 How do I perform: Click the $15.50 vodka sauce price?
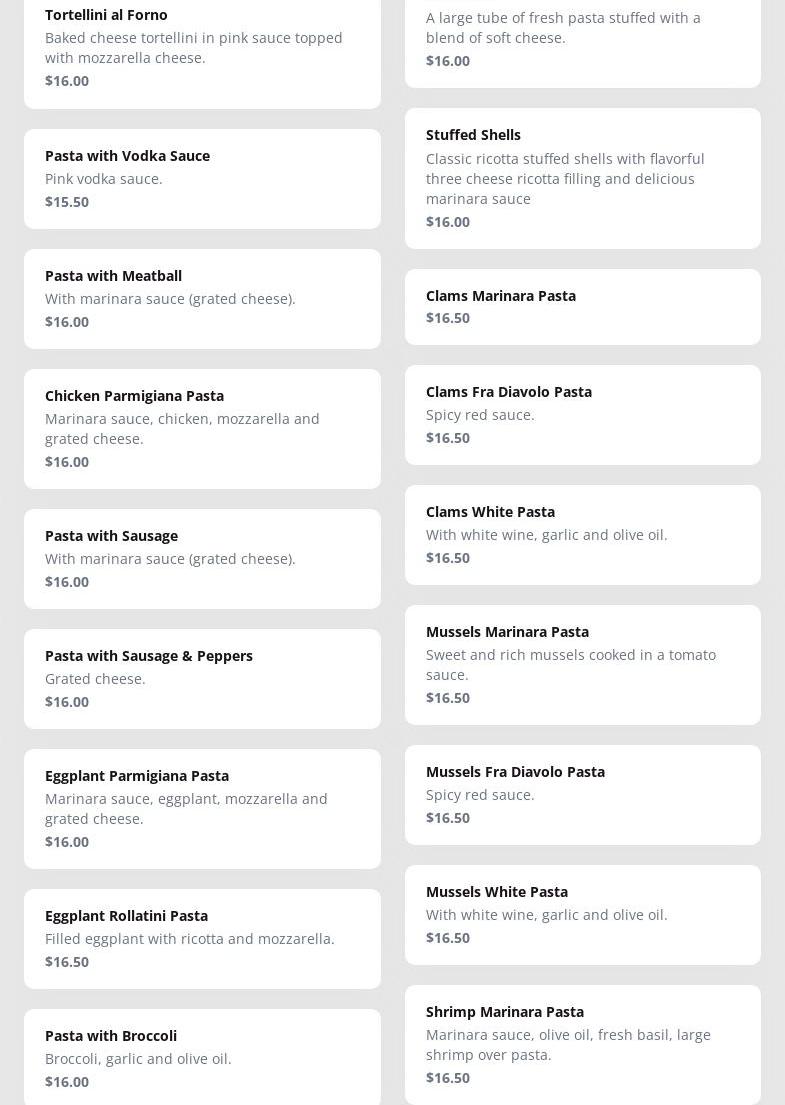[x=67, y=202]
